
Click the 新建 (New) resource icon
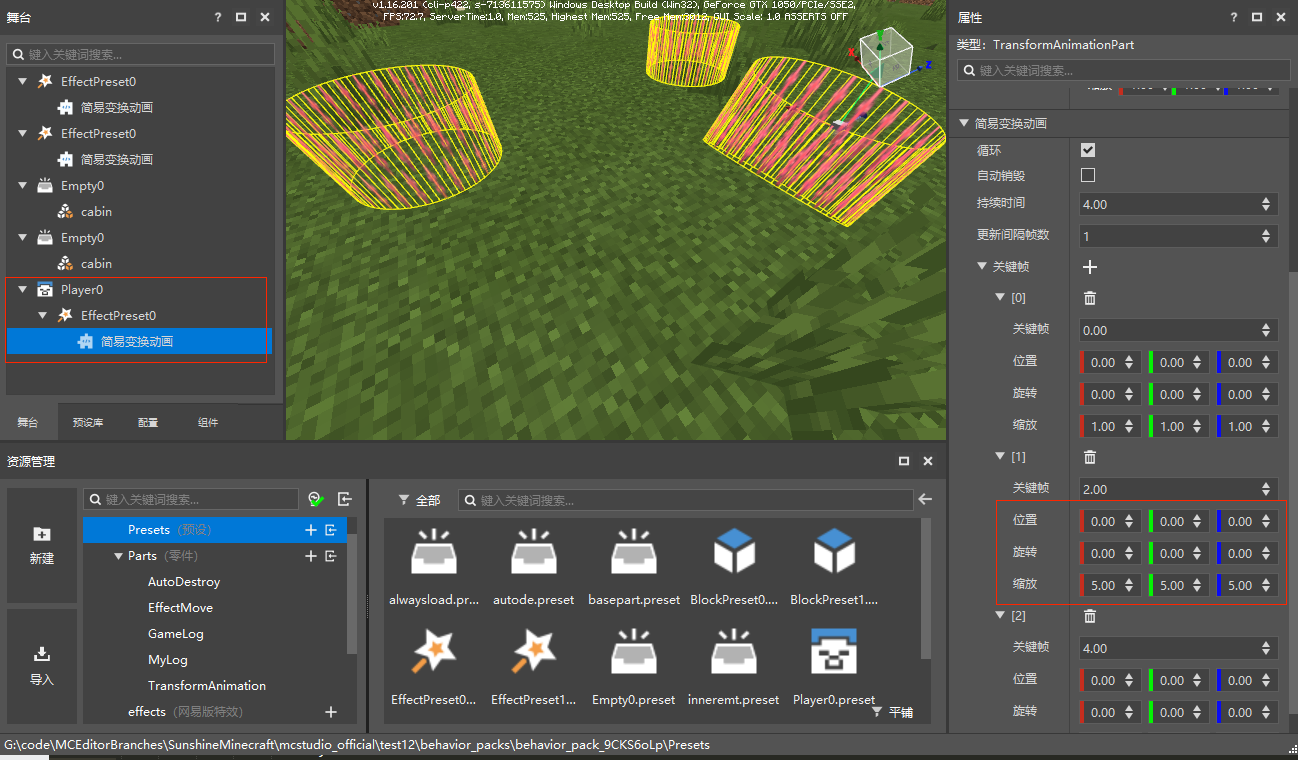(42, 544)
